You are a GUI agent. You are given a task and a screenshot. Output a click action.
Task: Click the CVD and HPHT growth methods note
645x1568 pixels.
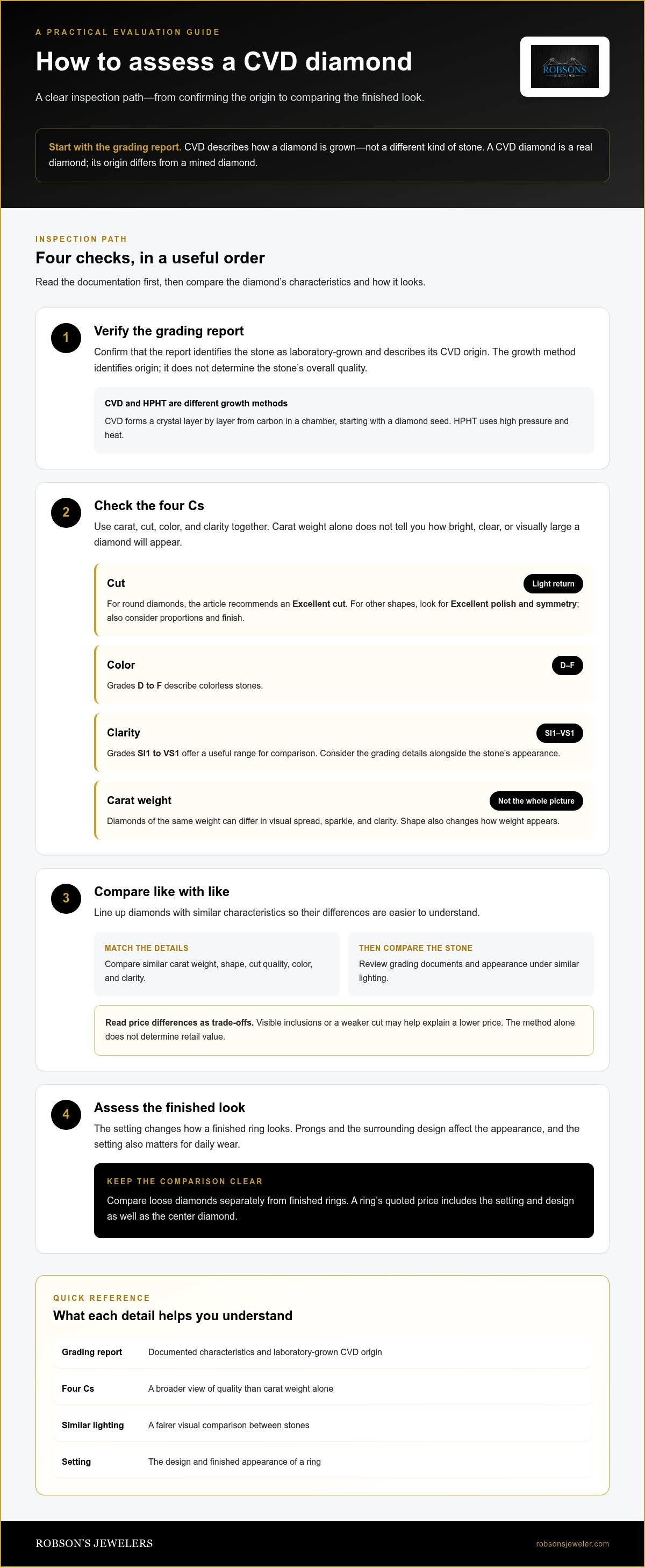click(344, 420)
